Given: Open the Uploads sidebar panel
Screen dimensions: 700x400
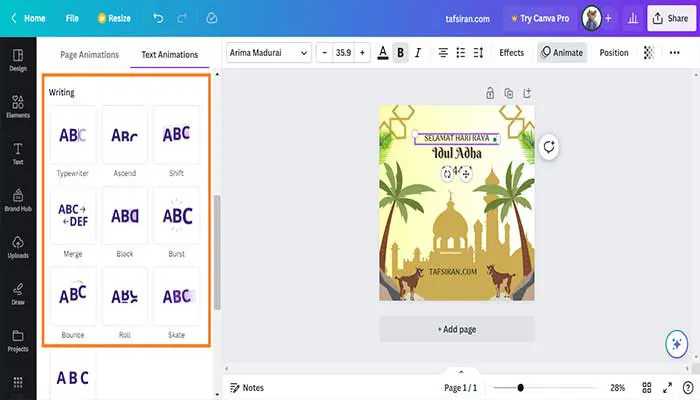Looking at the screenshot, I should tap(18, 246).
